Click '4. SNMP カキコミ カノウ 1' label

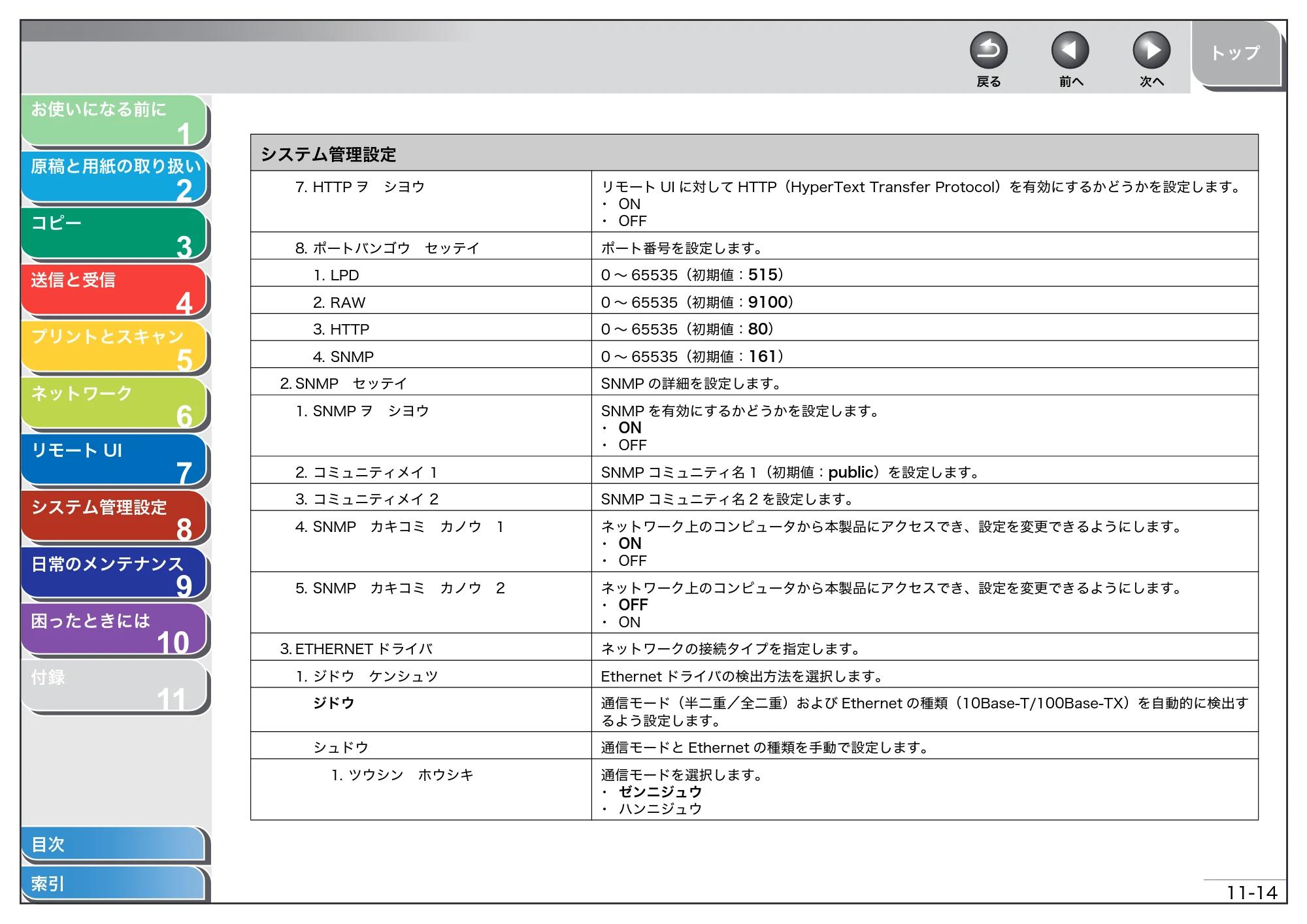click(399, 527)
